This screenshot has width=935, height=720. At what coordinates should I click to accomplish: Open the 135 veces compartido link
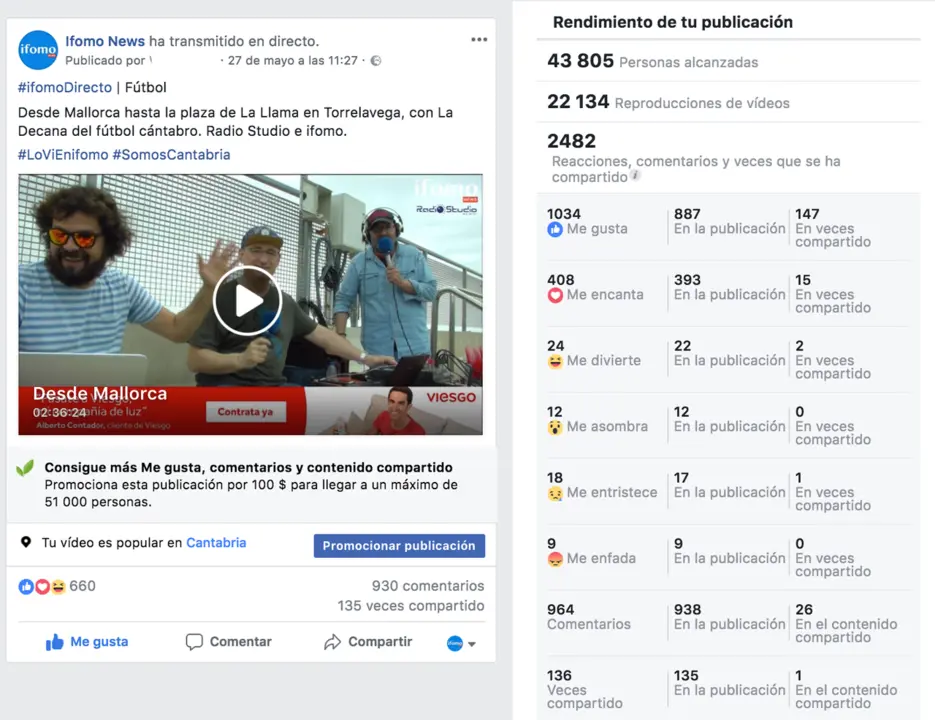tap(411, 606)
